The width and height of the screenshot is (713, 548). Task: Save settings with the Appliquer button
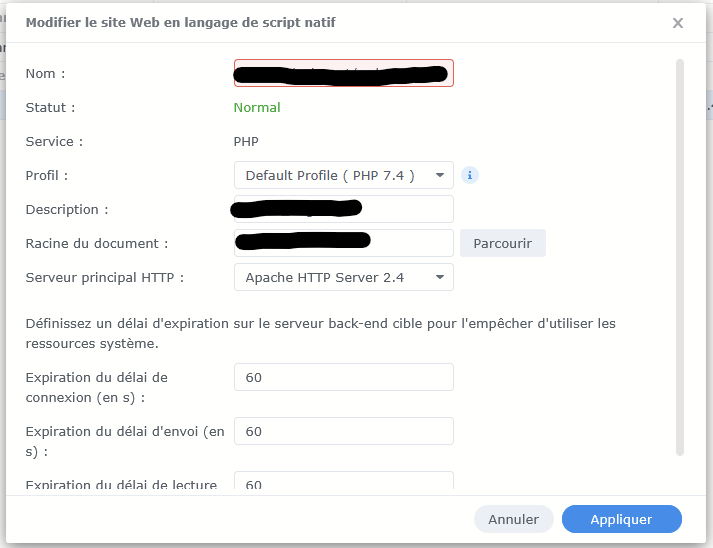click(621, 519)
